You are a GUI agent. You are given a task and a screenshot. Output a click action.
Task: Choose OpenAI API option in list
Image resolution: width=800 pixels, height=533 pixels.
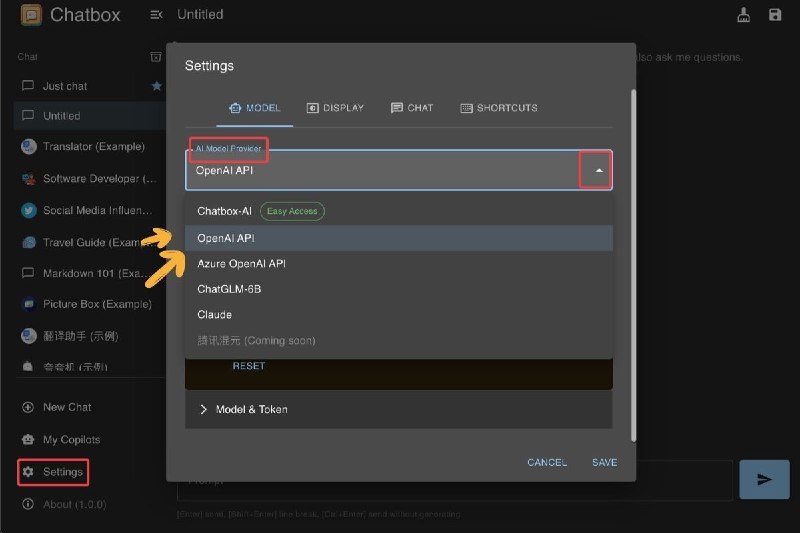tap(398, 238)
